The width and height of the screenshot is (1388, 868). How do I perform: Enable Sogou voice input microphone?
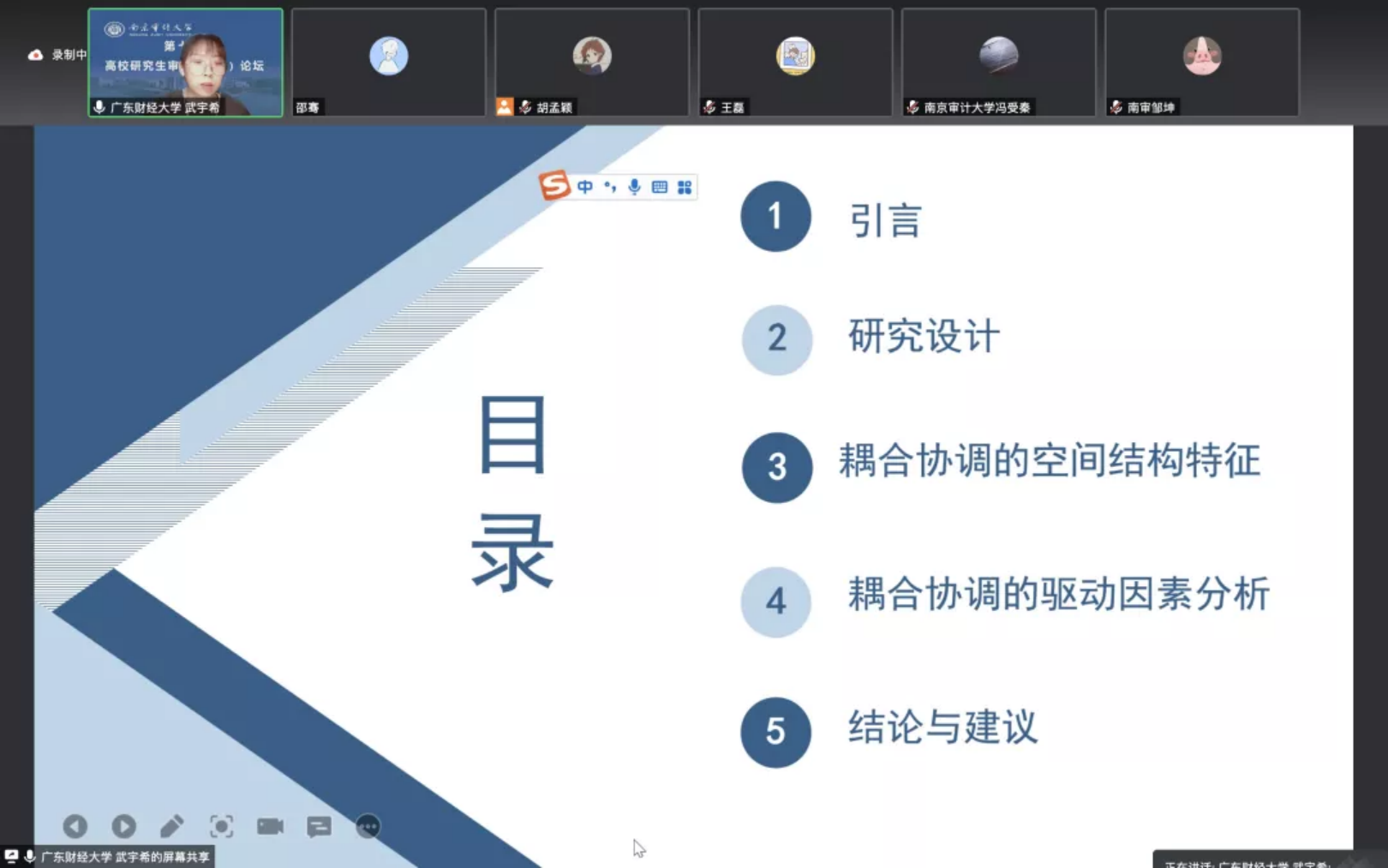634,187
